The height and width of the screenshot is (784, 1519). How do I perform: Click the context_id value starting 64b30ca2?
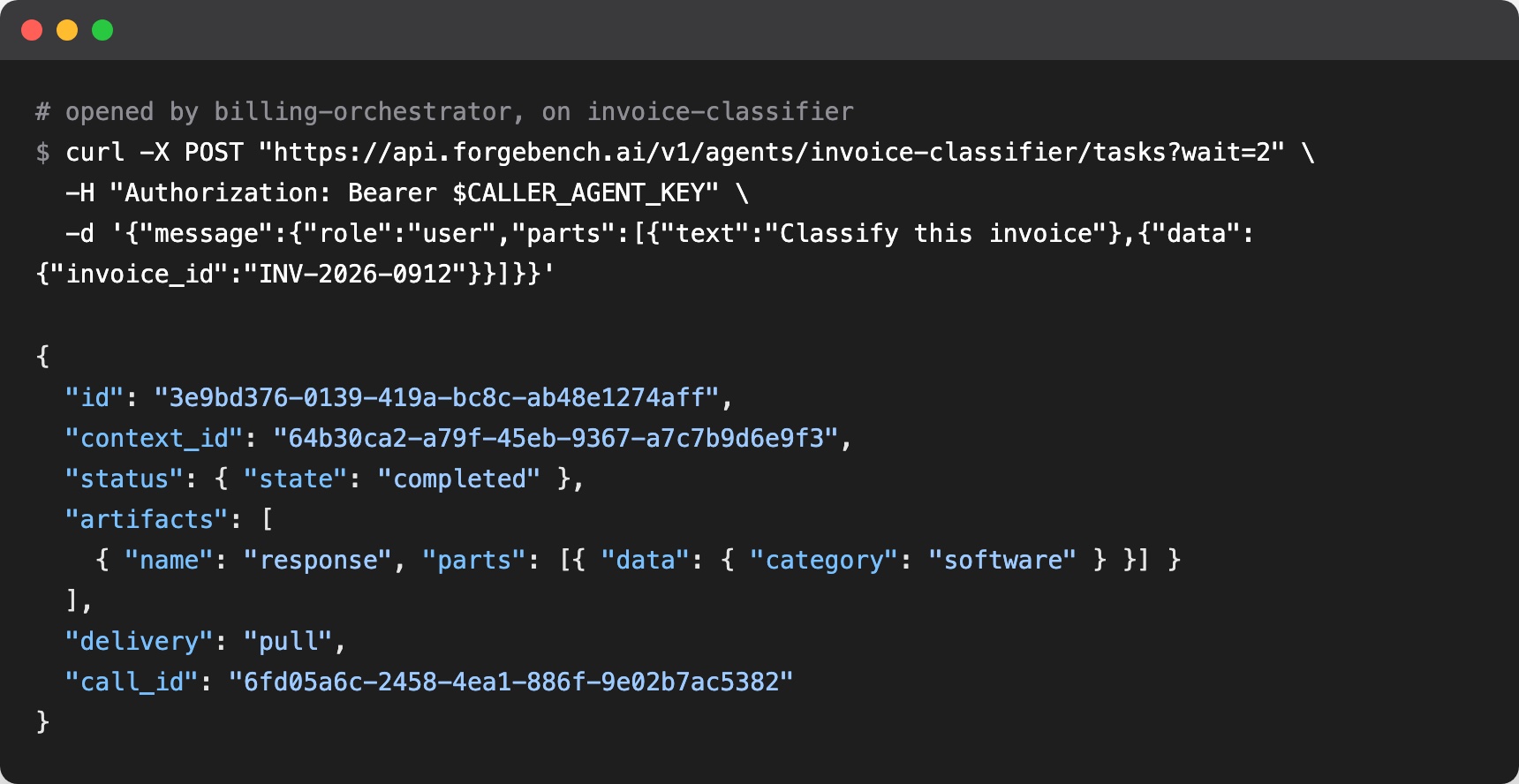(x=556, y=439)
